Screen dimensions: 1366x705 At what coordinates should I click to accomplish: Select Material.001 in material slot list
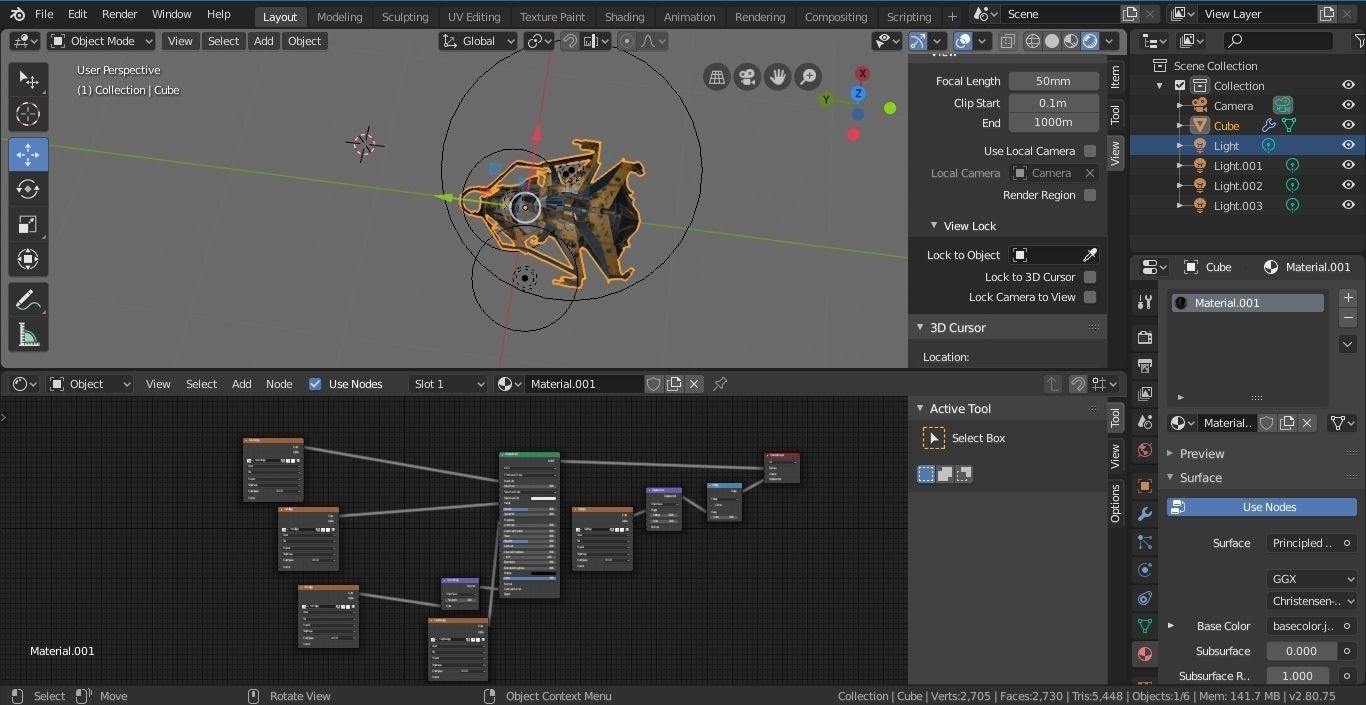[1248, 303]
